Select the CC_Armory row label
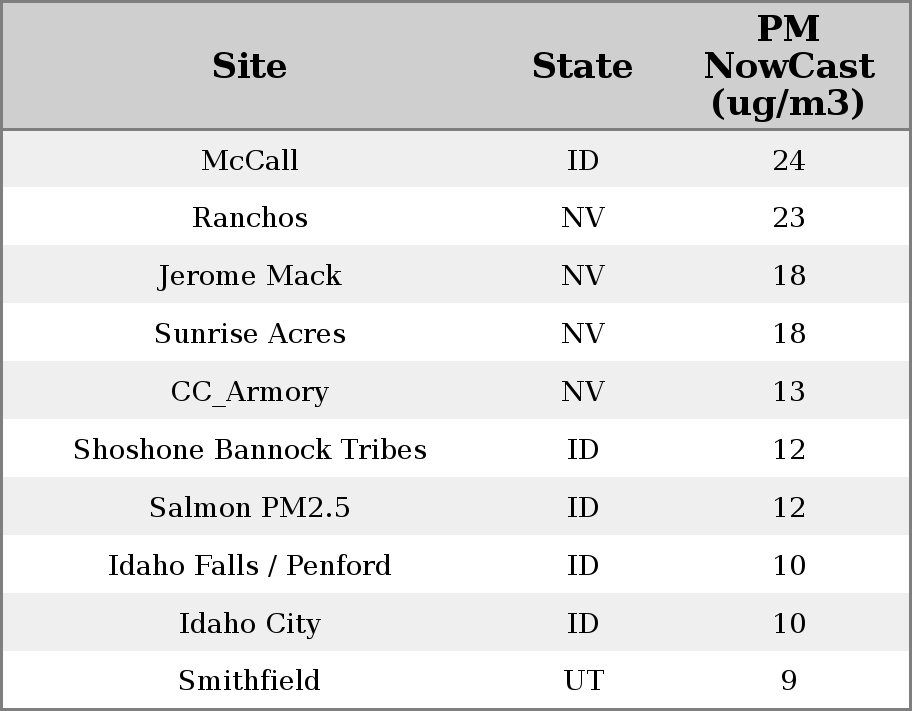Image resolution: width=912 pixels, height=711 pixels. click(x=249, y=392)
